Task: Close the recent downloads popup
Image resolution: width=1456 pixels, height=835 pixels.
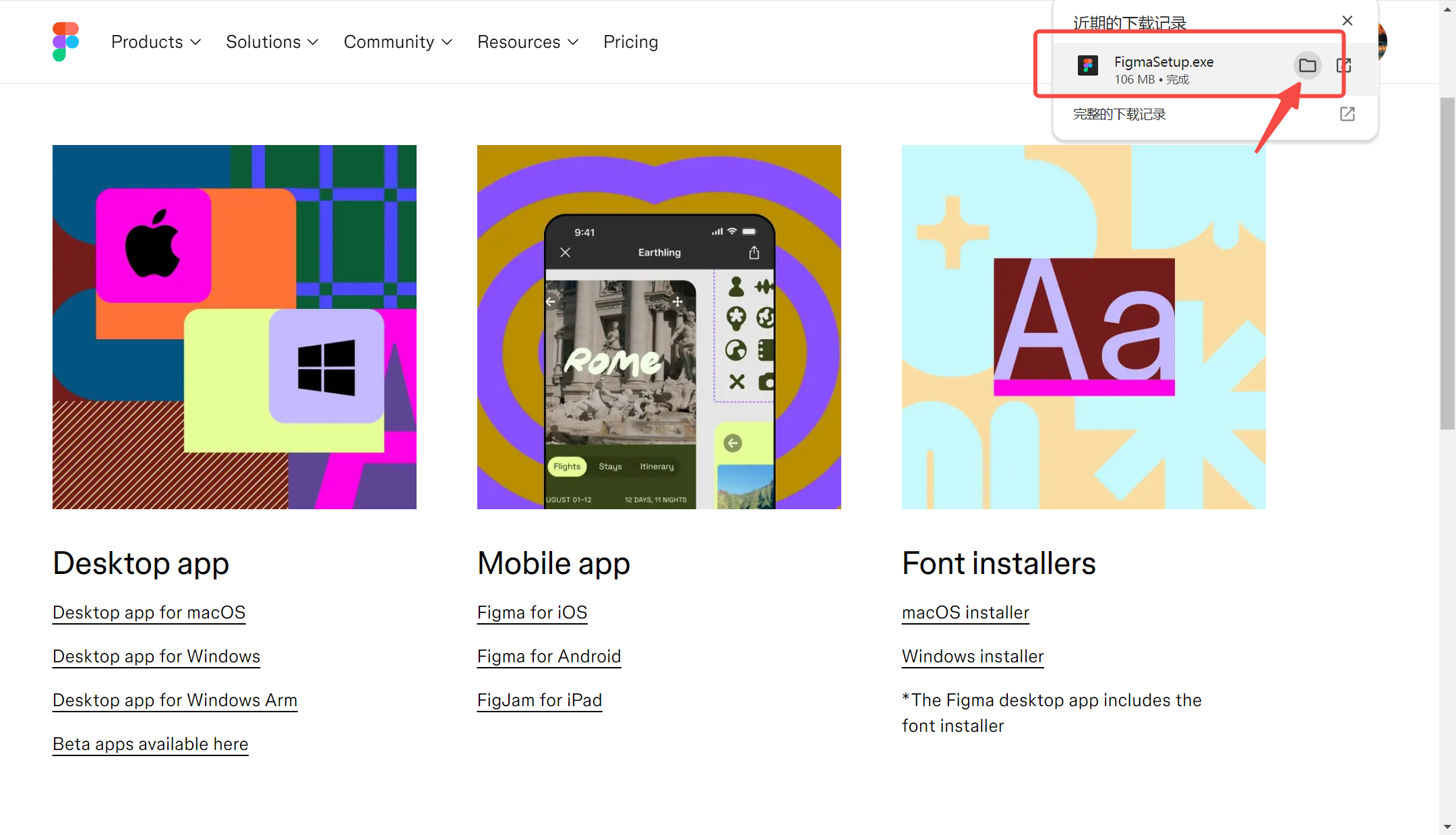Action: pos(1347,21)
